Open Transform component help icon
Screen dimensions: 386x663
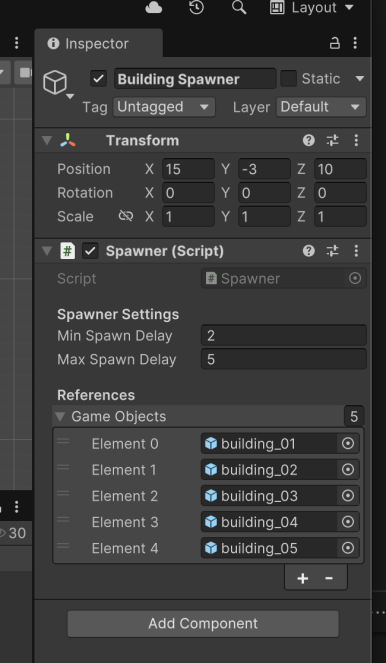coord(309,140)
